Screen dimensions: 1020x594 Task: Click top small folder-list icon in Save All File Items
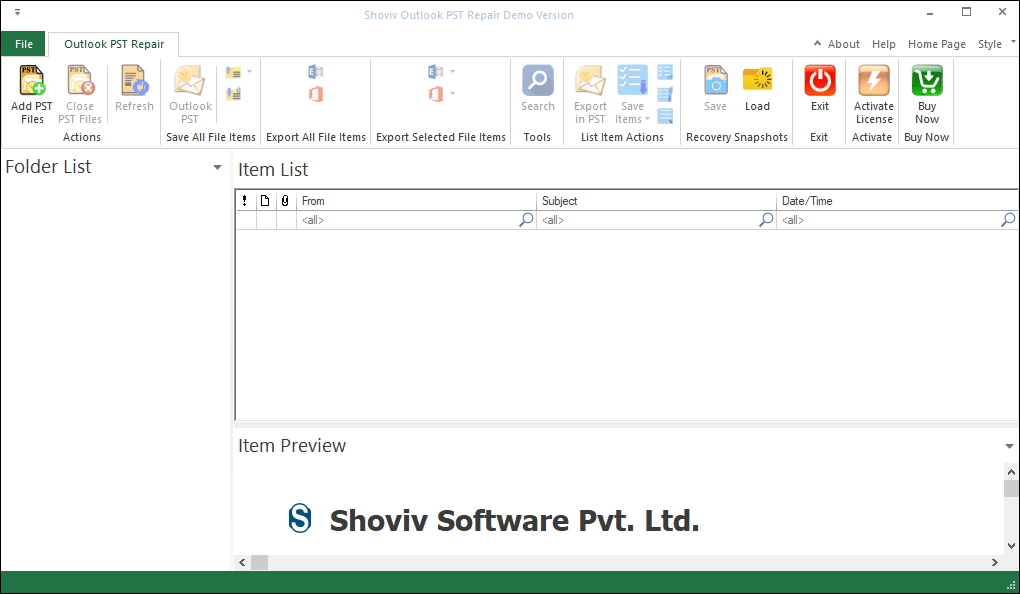[233, 72]
